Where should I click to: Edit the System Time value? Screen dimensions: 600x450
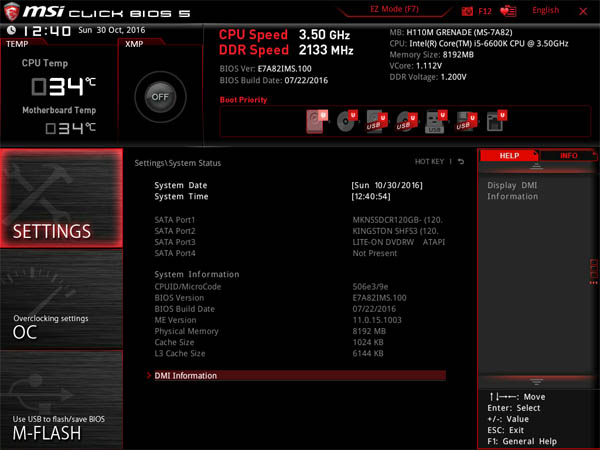point(371,196)
